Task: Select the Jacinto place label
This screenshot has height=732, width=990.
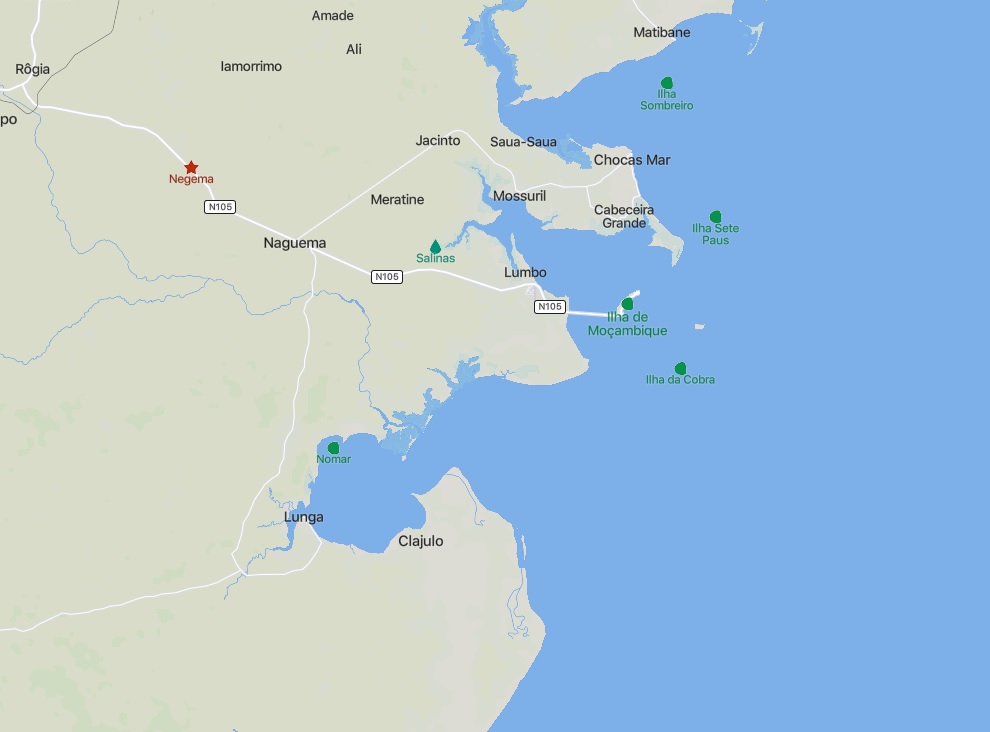Action: coord(438,140)
